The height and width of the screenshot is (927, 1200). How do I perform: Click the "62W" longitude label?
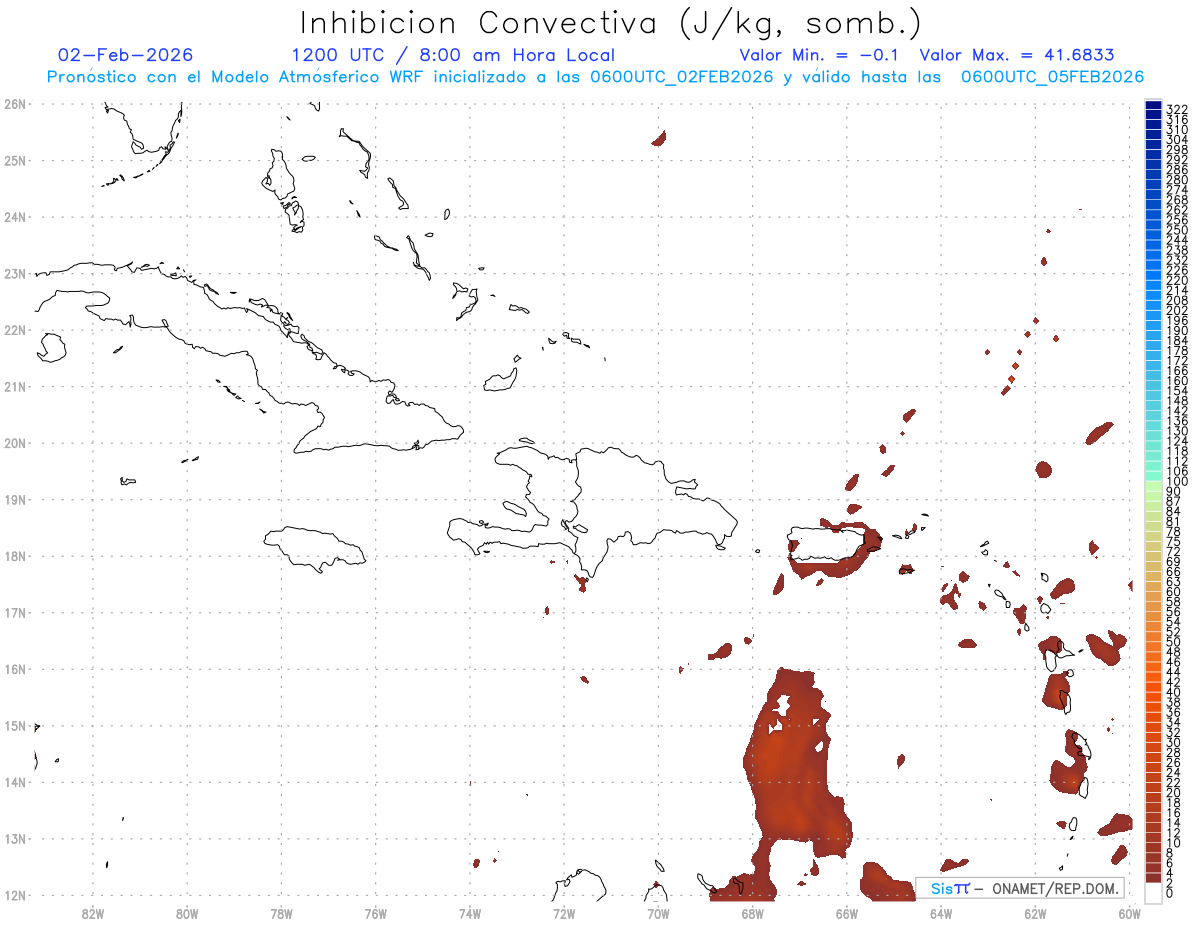click(x=1035, y=912)
